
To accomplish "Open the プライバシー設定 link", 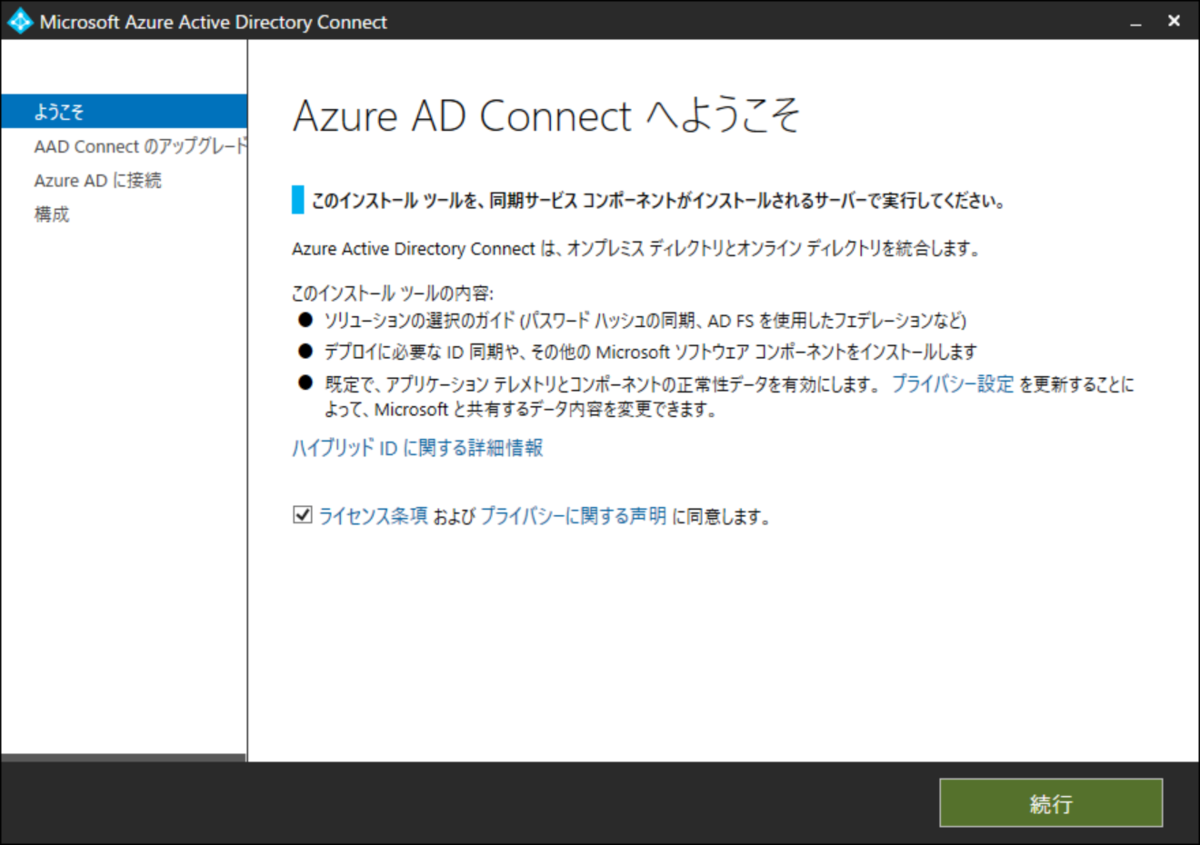I will [x=952, y=384].
